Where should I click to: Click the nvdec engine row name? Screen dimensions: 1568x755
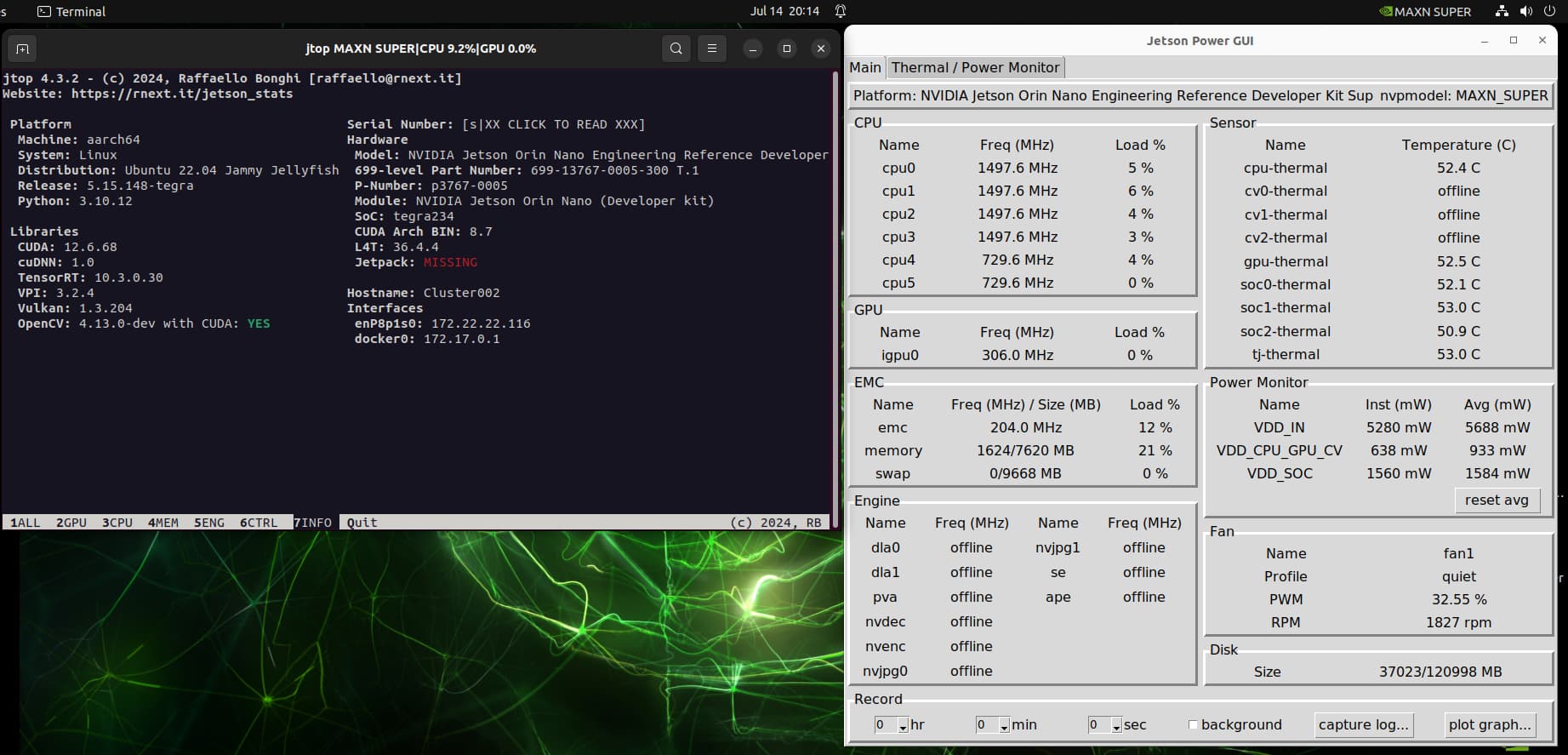[x=885, y=621]
